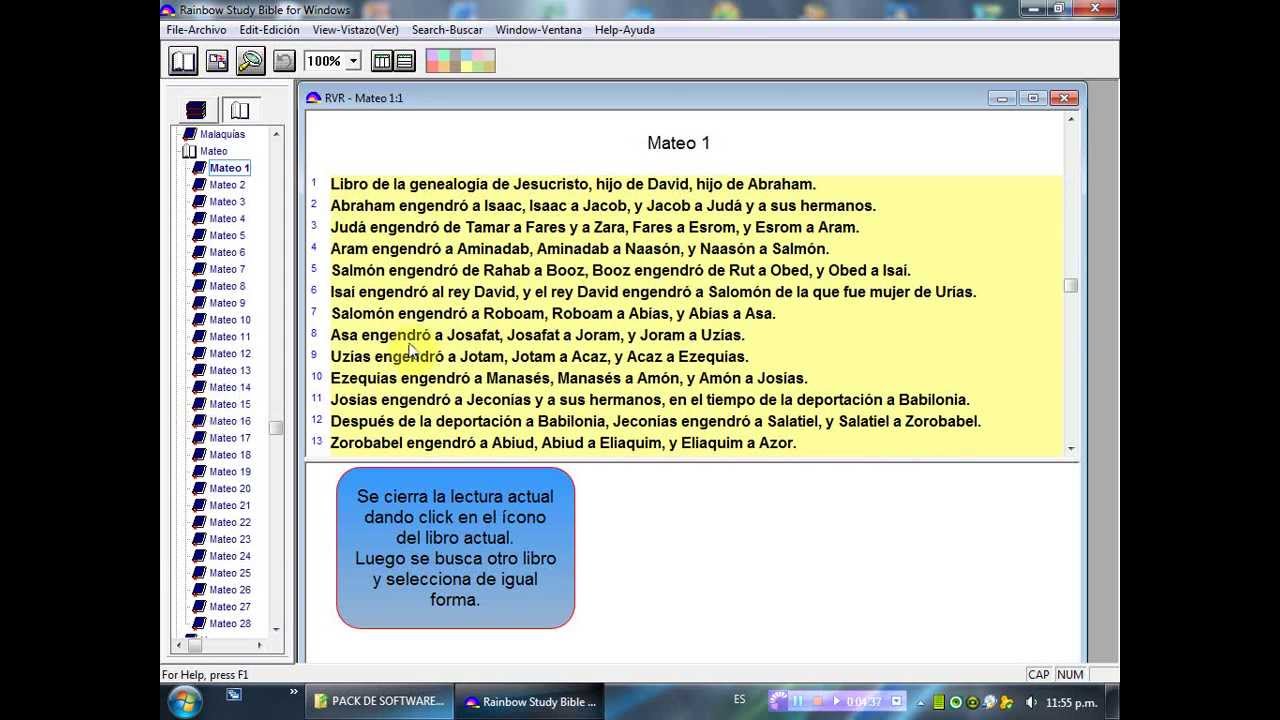
Task: Click verse 13 starting with Zorobabel
Action: (563, 443)
